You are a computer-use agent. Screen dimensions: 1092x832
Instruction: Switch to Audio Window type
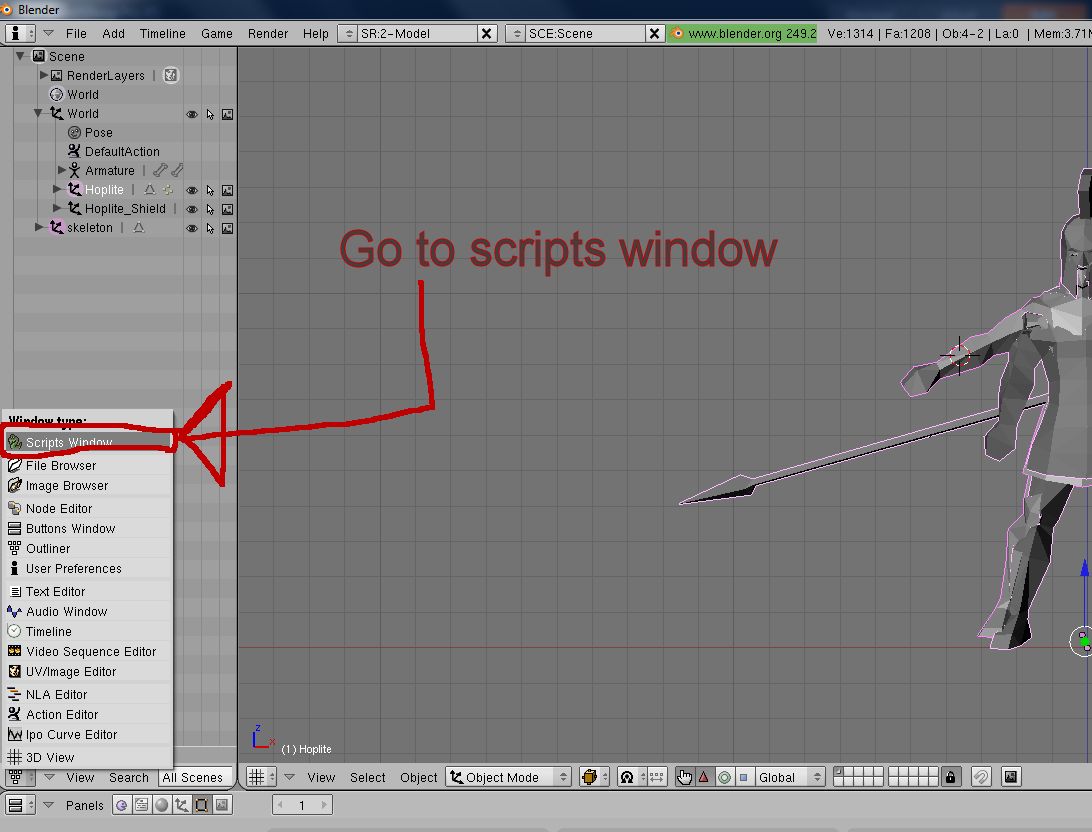(88, 611)
